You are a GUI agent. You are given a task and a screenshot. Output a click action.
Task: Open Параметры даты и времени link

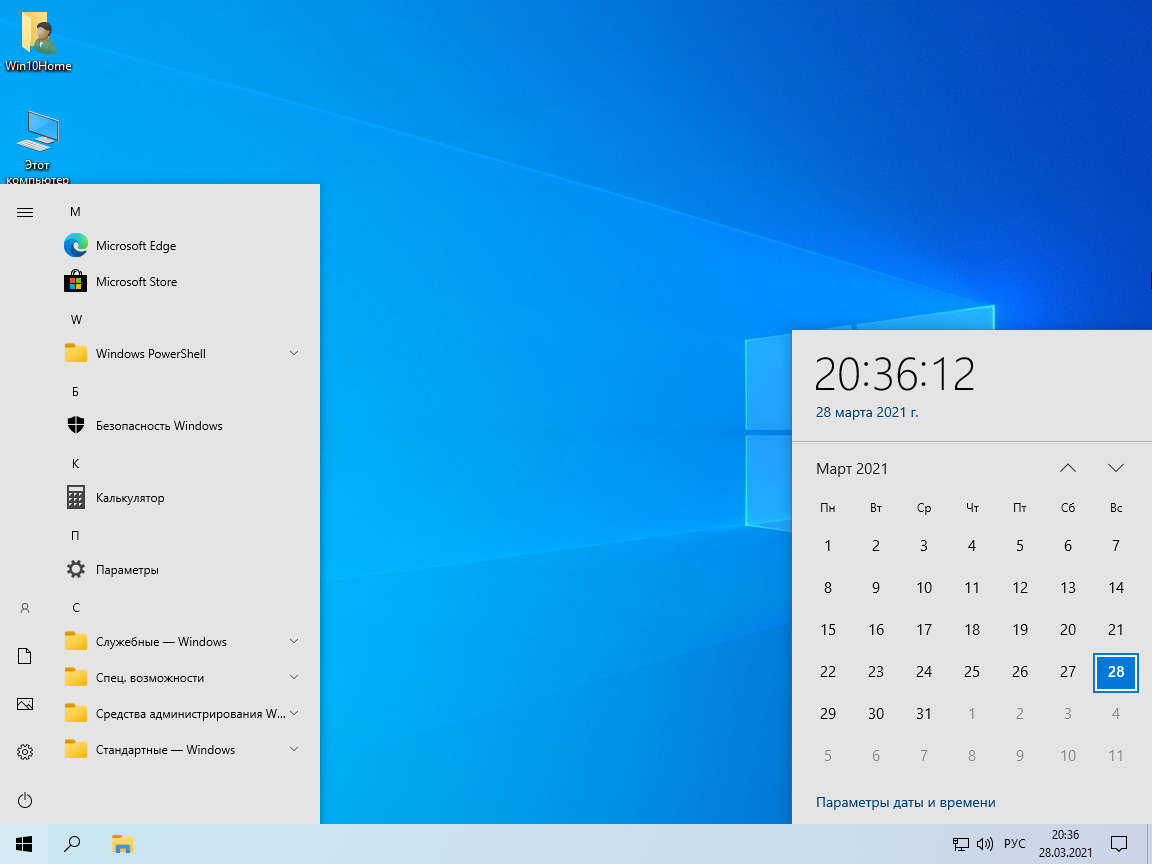point(905,802)
